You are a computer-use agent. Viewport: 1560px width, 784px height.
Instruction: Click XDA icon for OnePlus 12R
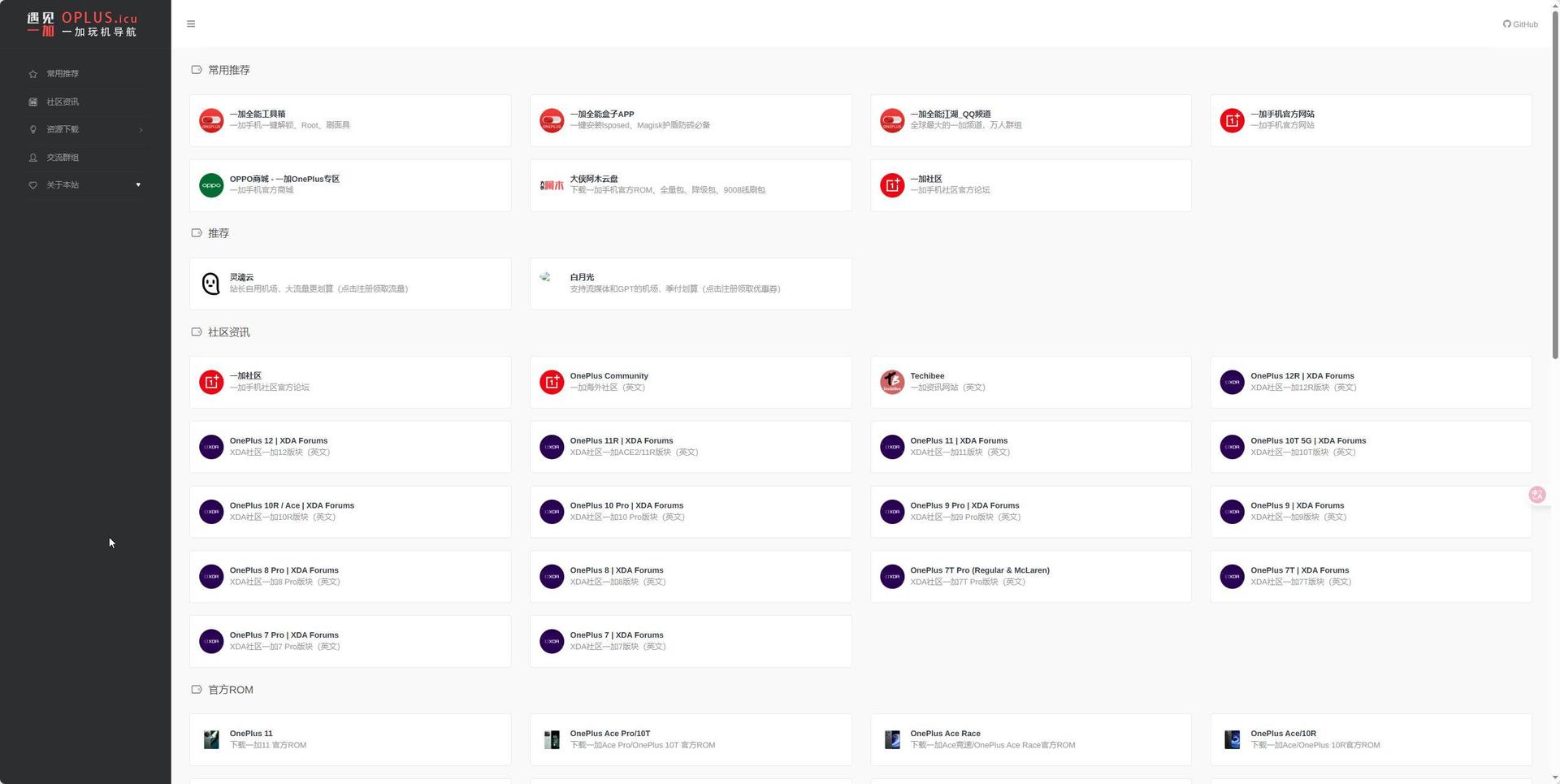point(1232,382)
